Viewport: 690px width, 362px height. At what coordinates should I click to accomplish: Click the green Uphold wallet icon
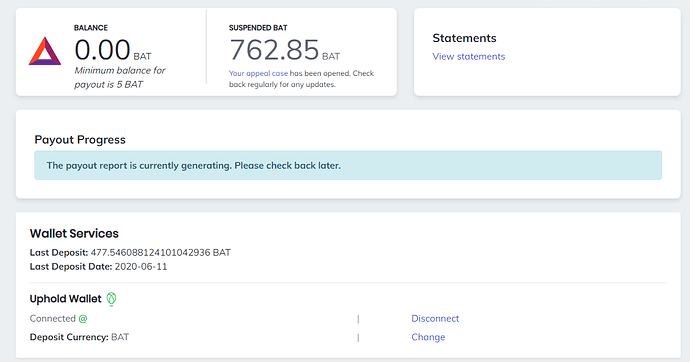pos(111,299)
